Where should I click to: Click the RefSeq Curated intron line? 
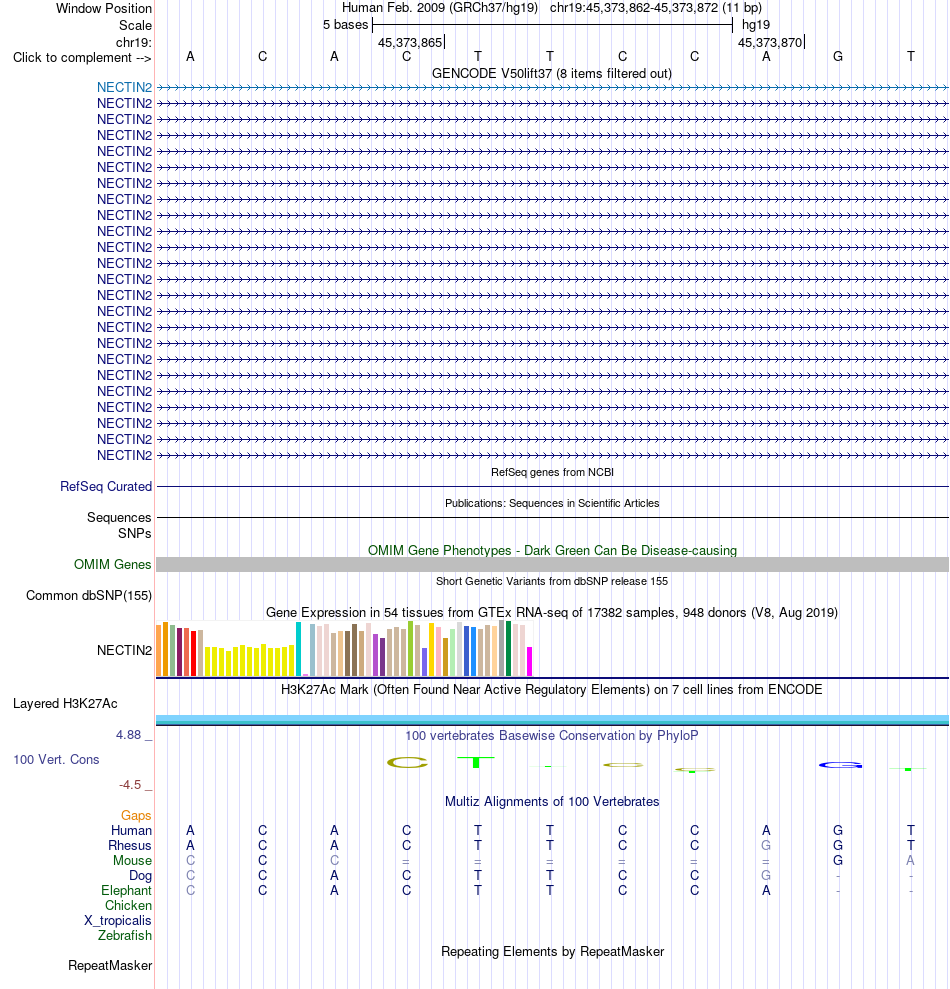tap(553, 486)
